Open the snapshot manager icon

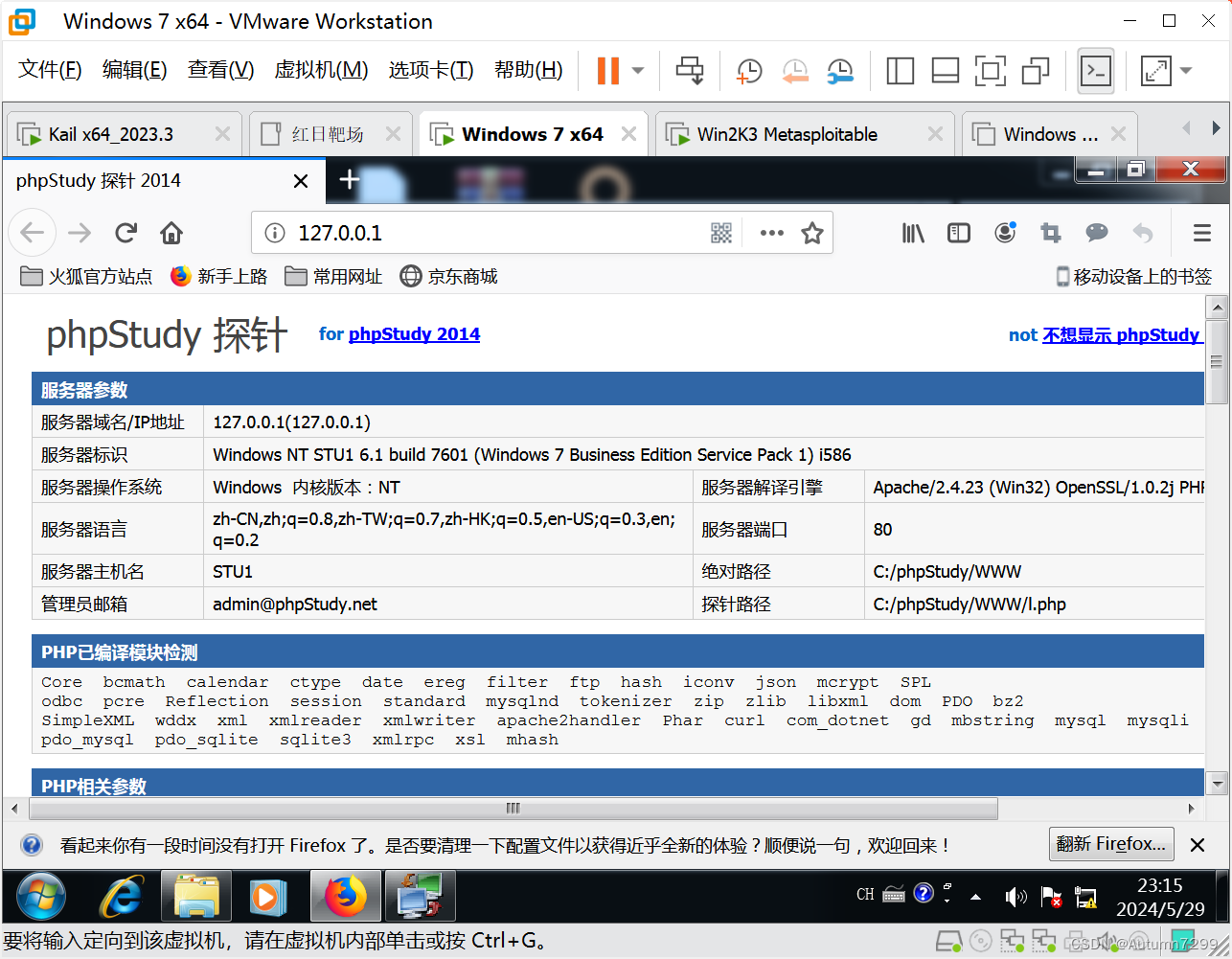(x=840, y=70)
